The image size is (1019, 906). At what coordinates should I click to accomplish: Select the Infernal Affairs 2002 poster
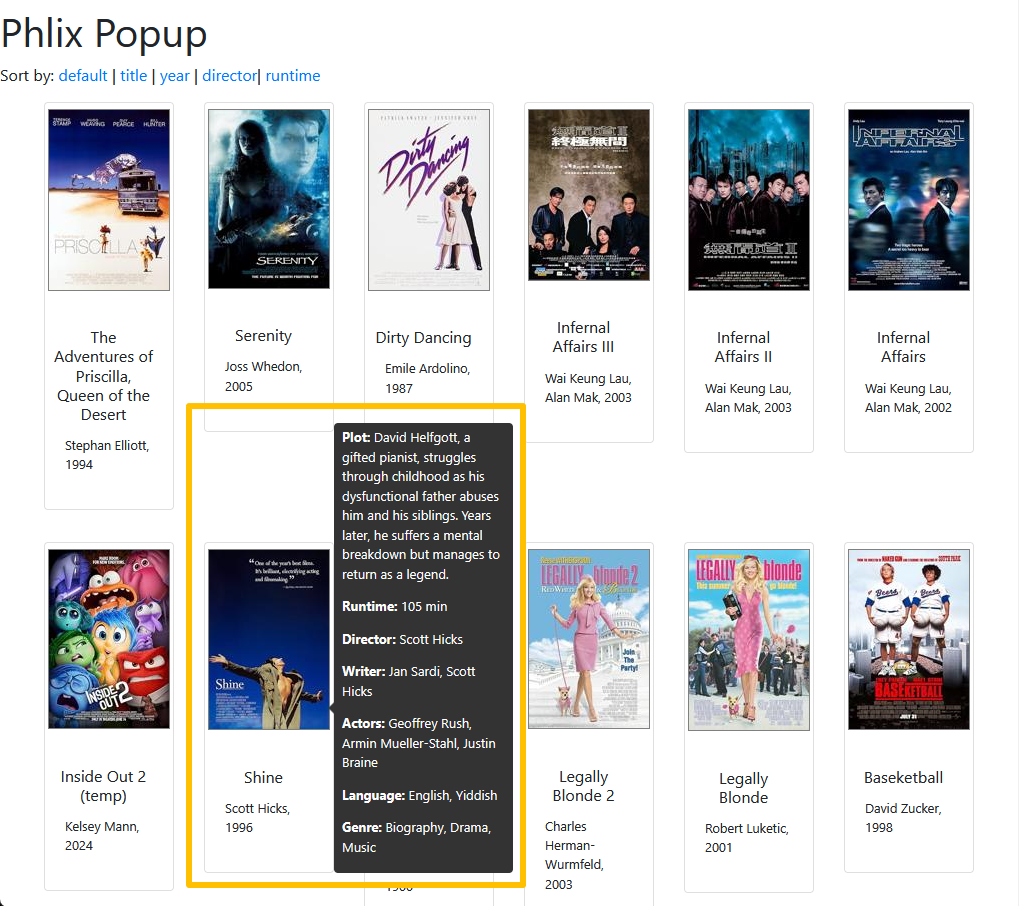[x=909, y=200]
